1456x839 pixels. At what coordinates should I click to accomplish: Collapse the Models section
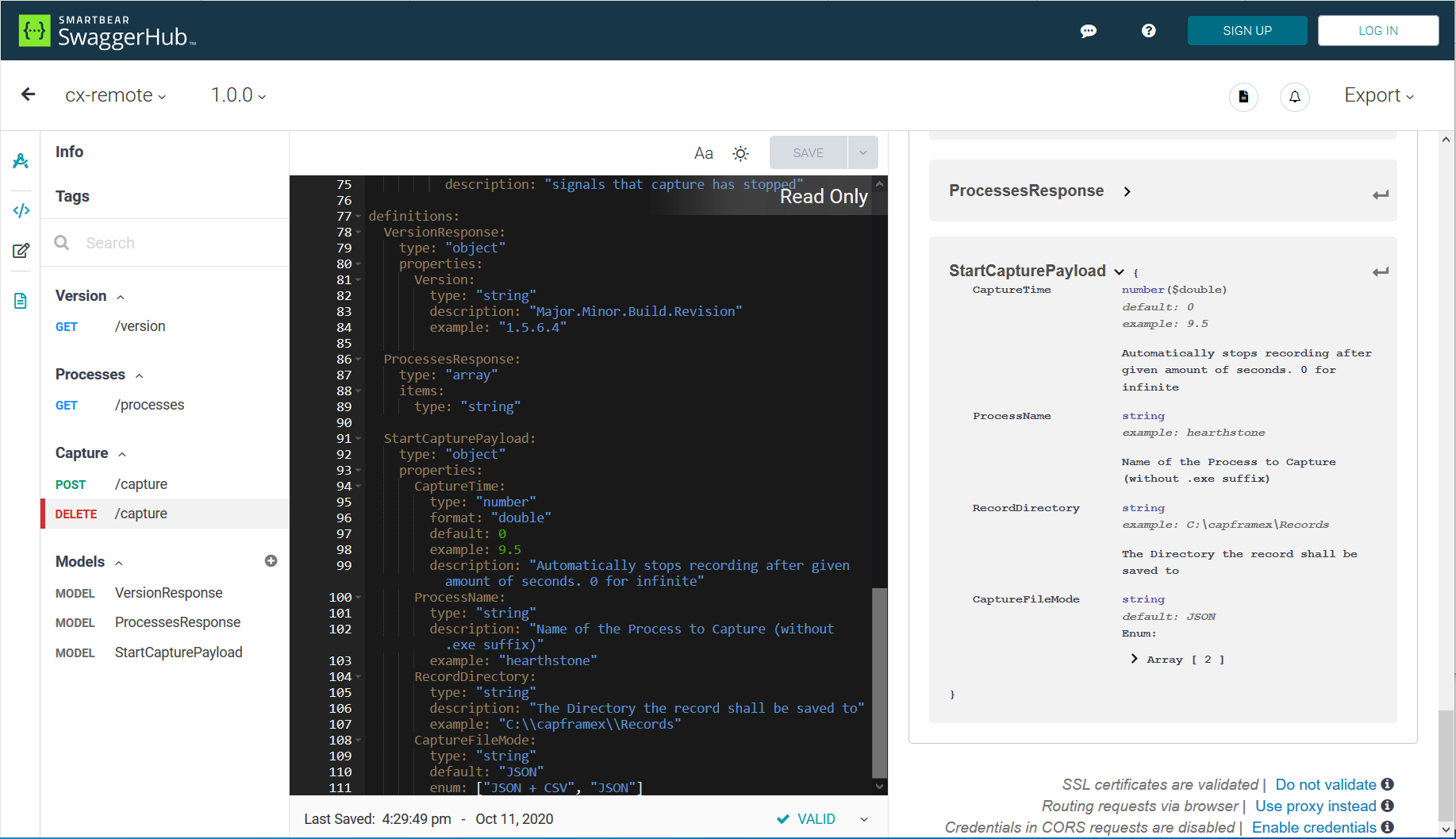click(119, 563)
